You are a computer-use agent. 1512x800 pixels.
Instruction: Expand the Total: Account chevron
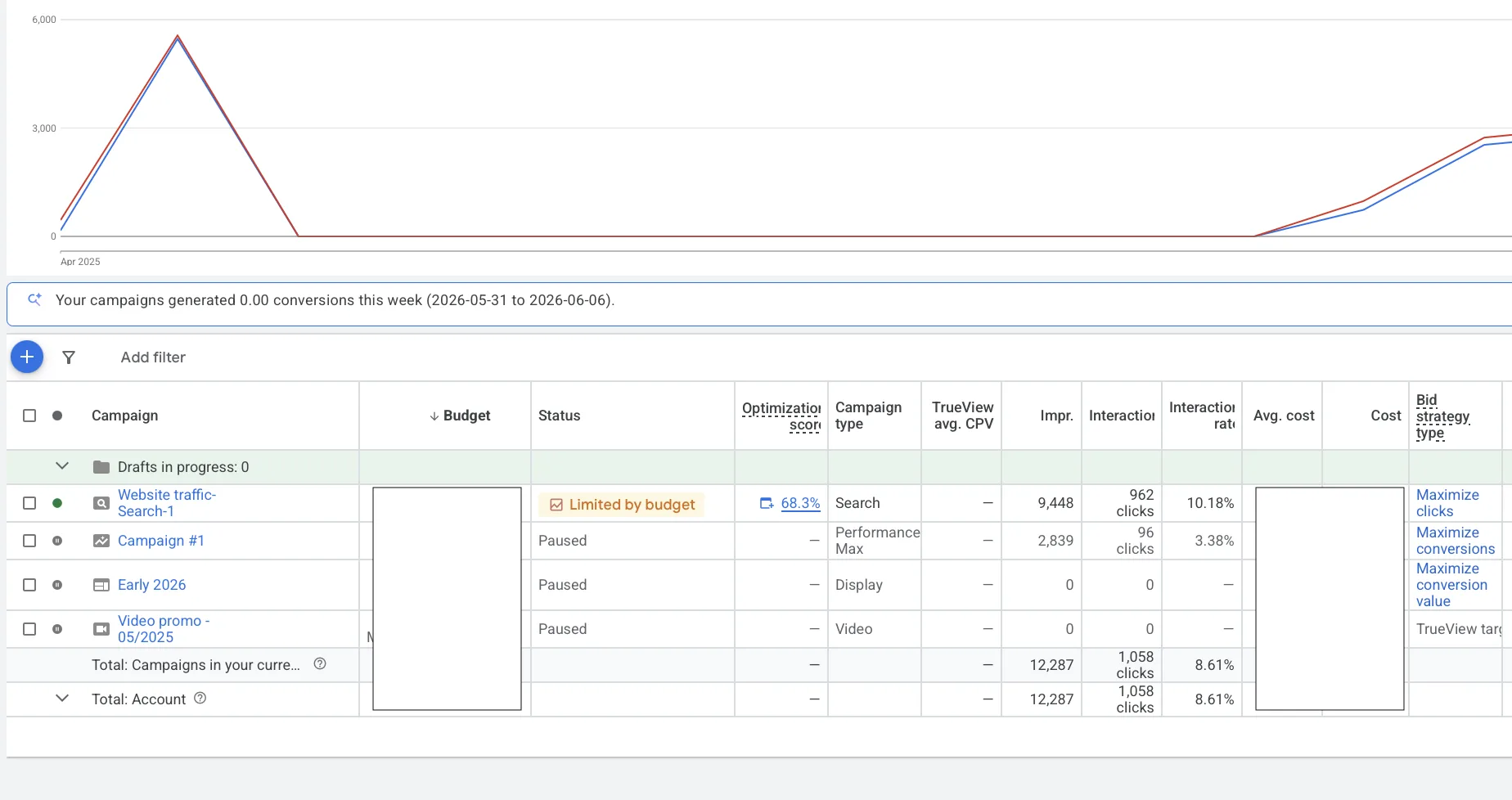(x=62, y=699)
